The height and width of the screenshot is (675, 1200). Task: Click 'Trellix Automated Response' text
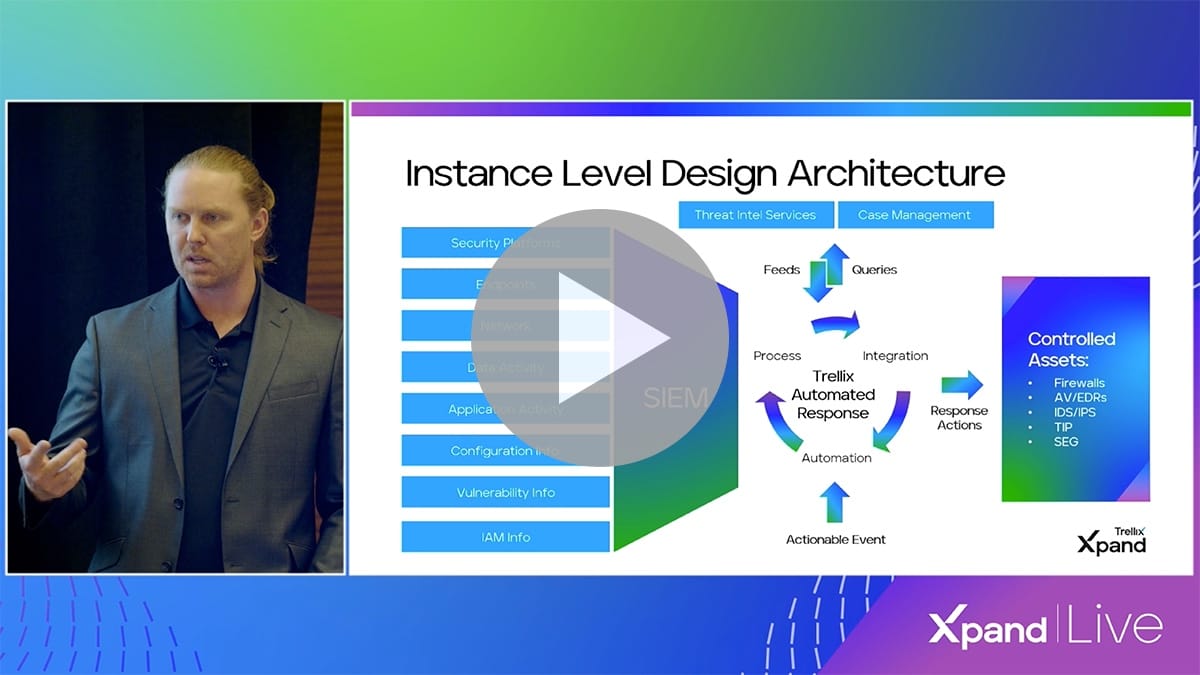[x=832, y=394]
